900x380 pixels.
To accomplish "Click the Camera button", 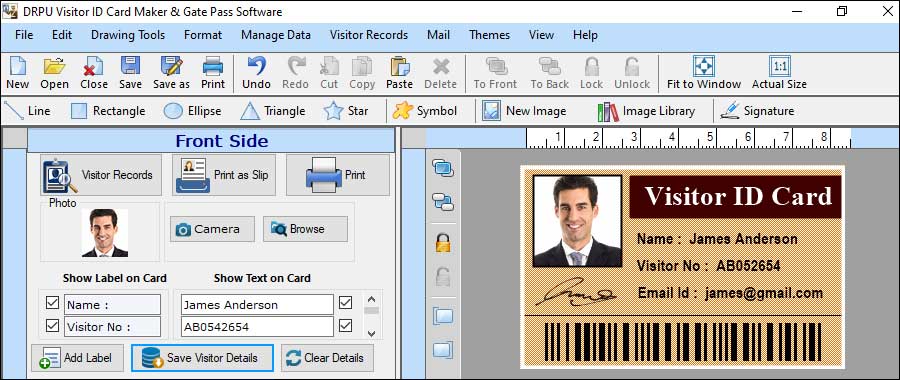I will (x=212, y=229).
